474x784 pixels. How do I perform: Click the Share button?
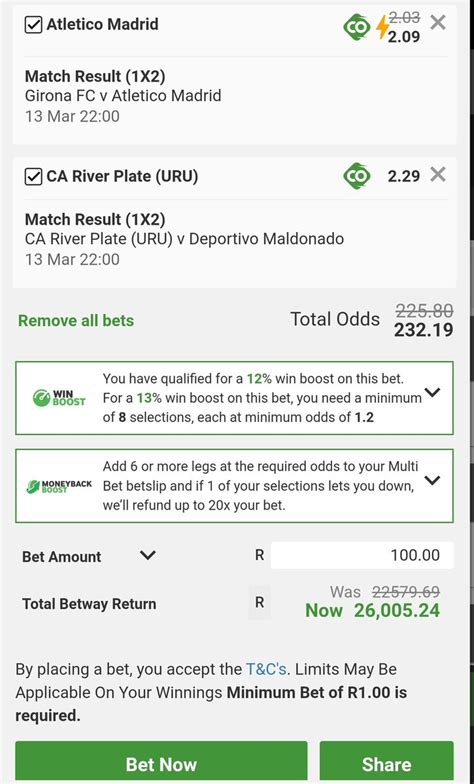386,762
